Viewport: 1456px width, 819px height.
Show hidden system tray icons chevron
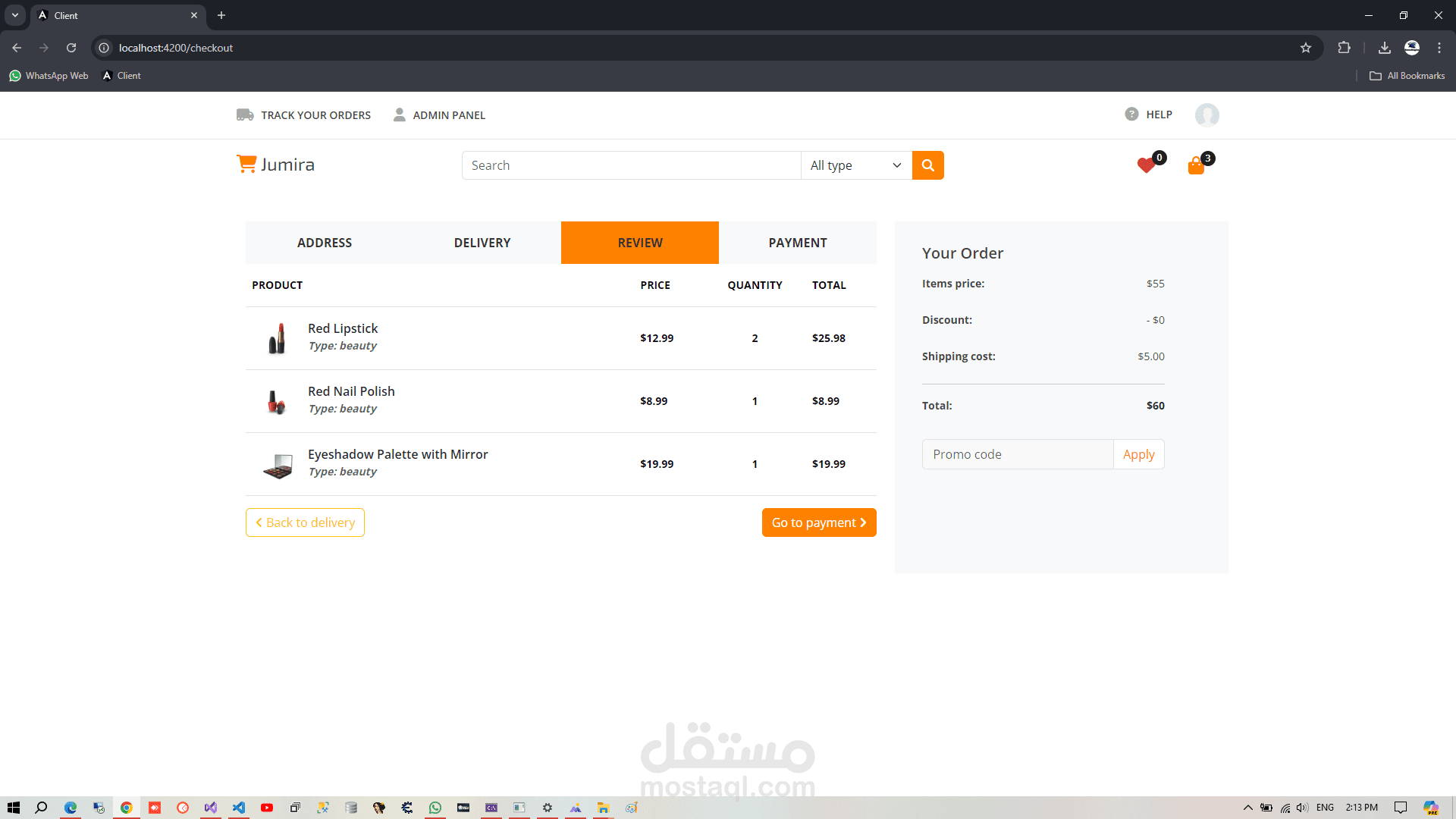point(1247,808)
